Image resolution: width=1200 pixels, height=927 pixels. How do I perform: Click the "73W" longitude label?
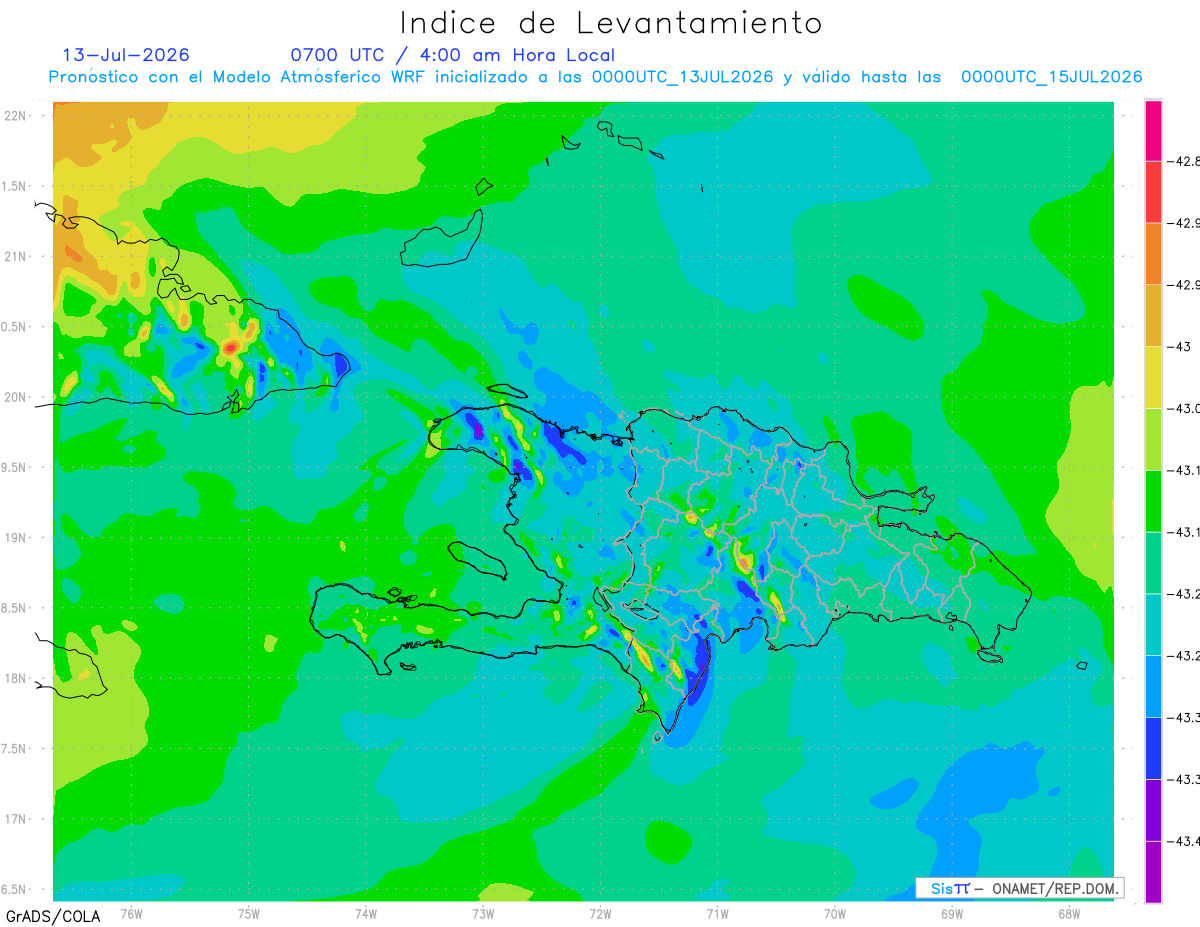[x=483, y=912]
